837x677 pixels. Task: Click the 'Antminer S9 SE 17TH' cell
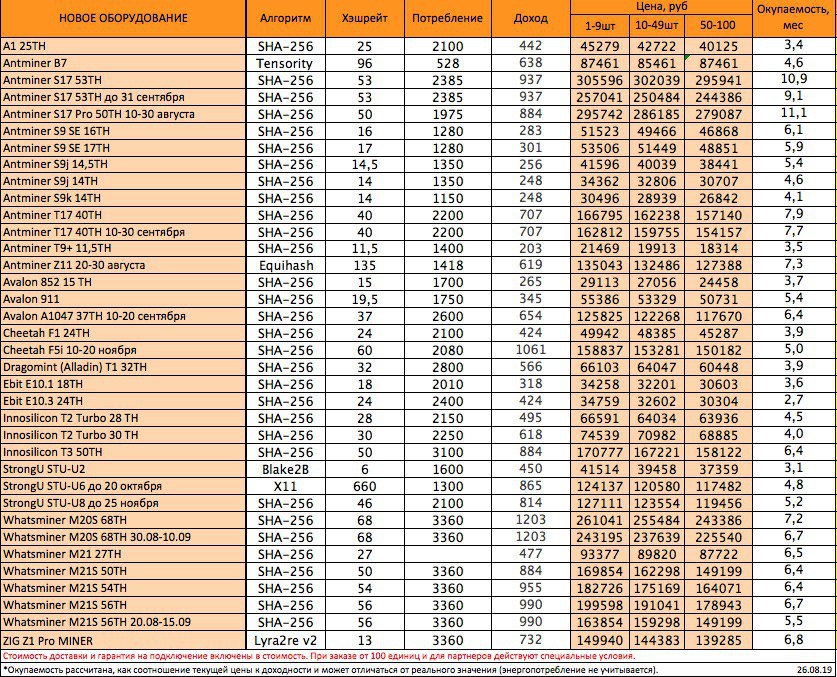123,148
